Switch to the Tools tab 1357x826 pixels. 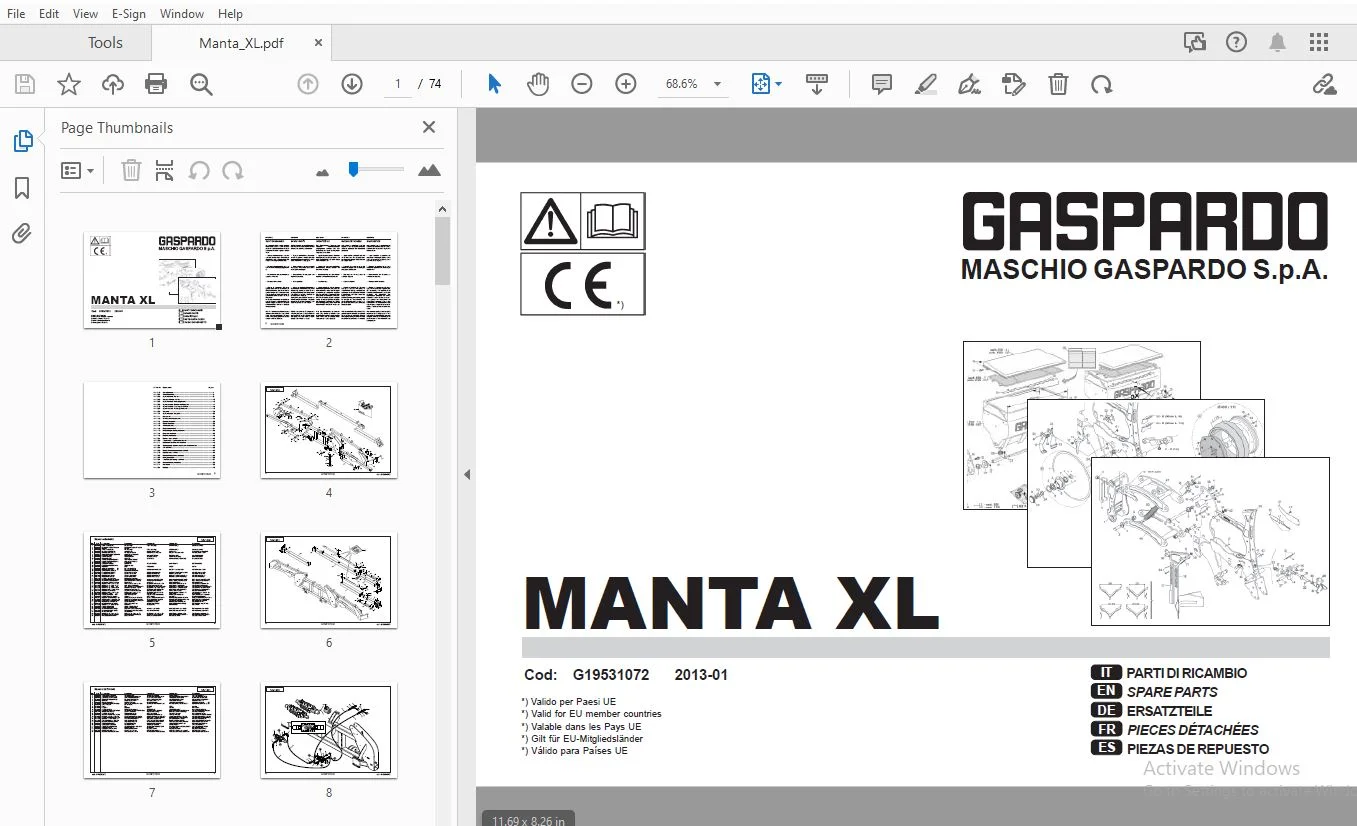(105, 42)
